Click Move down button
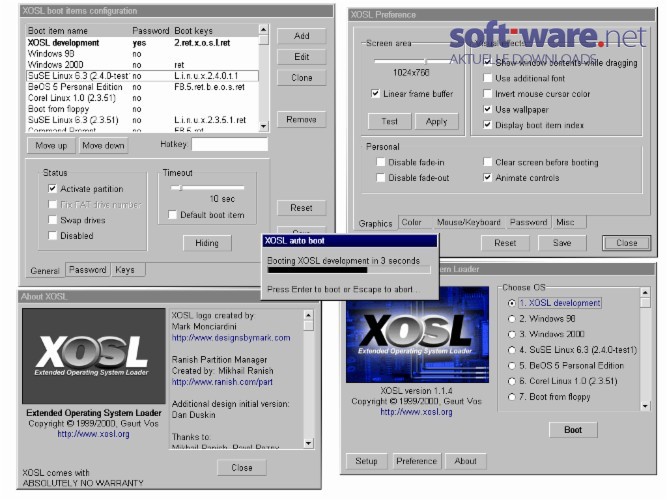Image resolution: width=667 pixels, height=500 pixels. (103, 146)
